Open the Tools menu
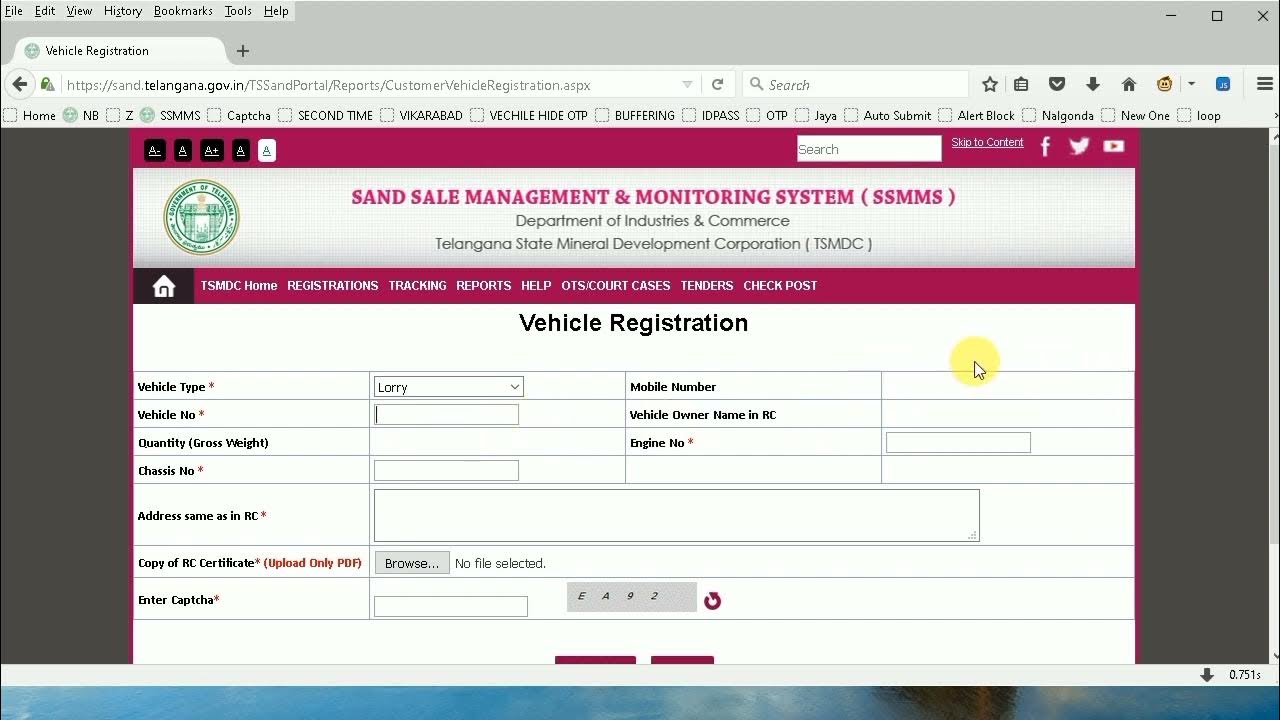 point(238,11)
